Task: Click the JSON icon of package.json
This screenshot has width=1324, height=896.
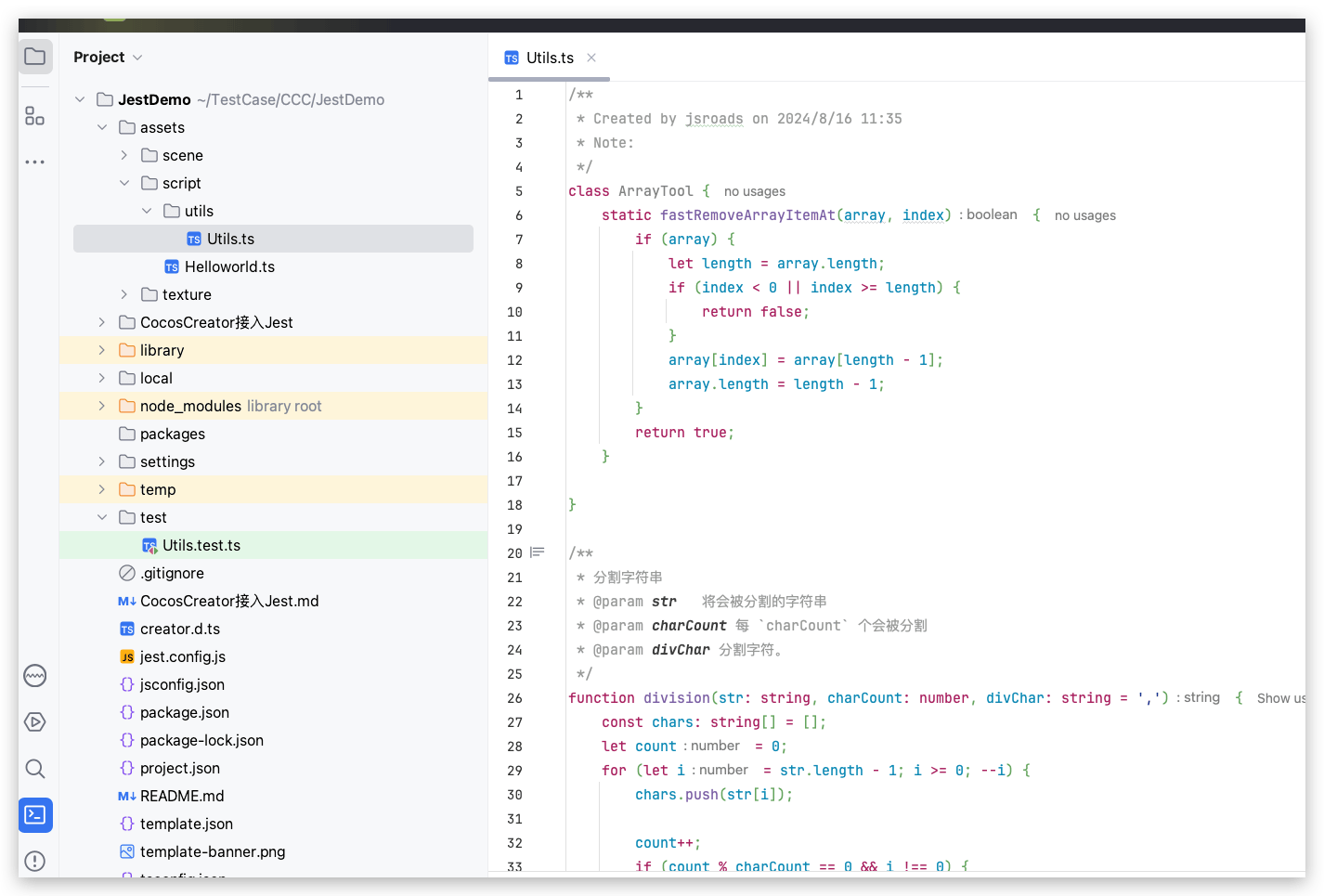Action: click(127, 712)
